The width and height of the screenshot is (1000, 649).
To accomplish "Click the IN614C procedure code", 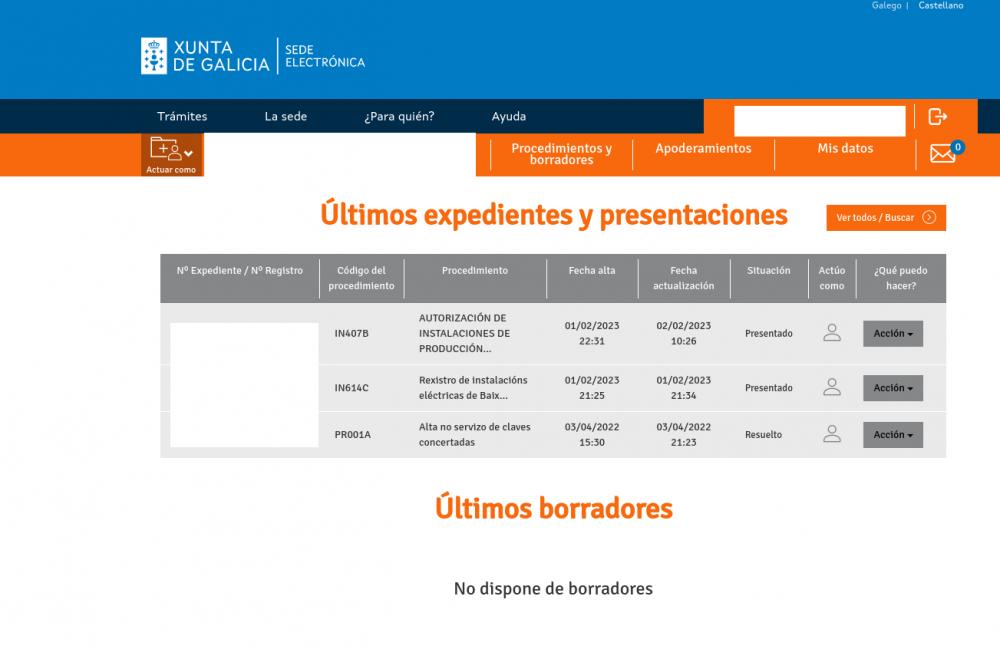I will pyautogui.click(x=351, y=388).
